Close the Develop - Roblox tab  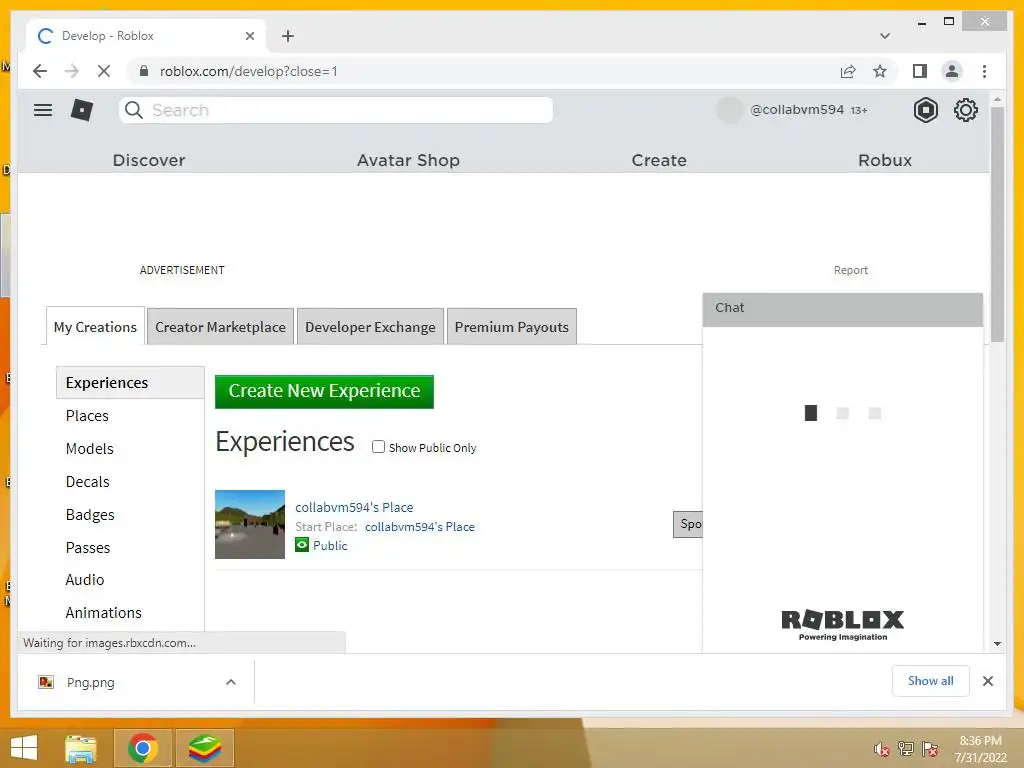pos(249,36)
